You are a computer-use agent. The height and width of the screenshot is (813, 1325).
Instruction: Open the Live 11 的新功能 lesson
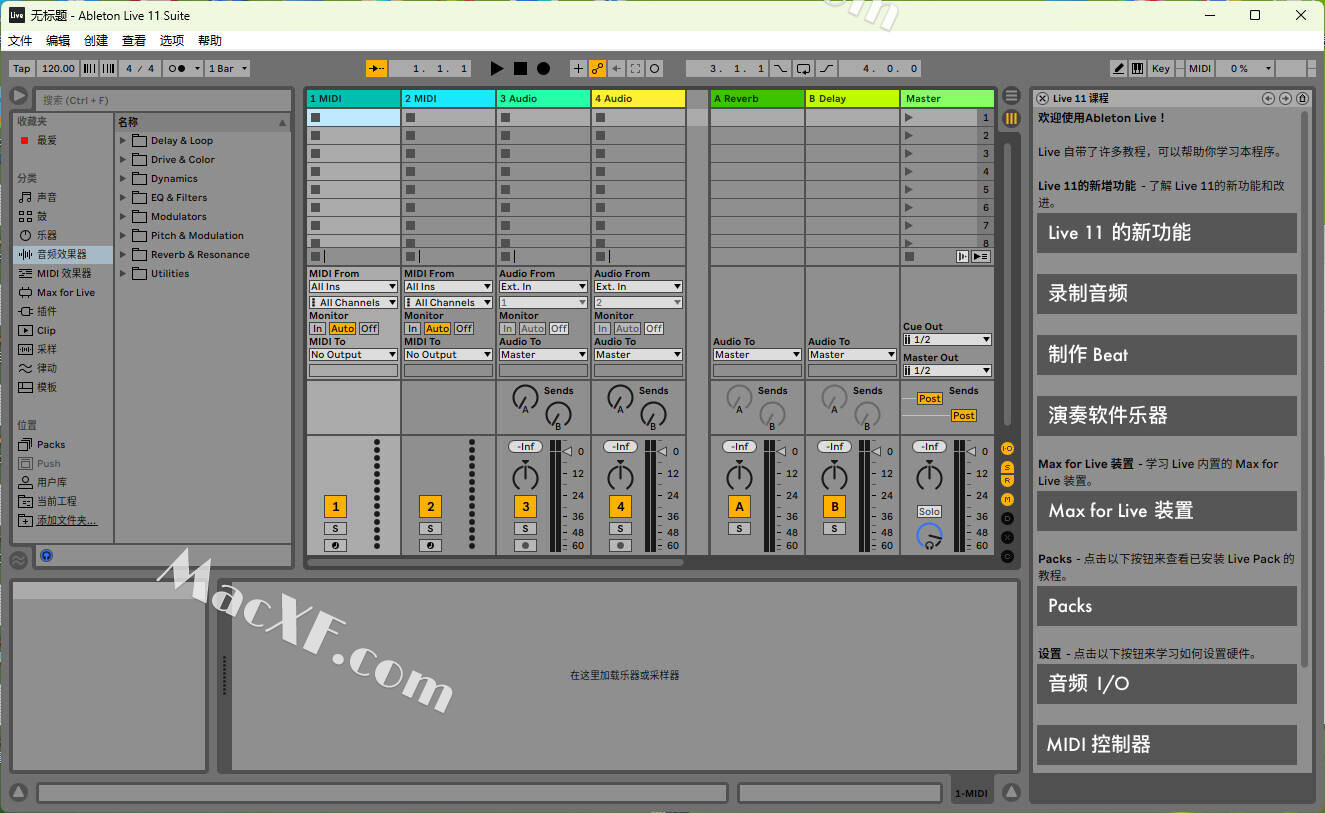coord(1167,233)
